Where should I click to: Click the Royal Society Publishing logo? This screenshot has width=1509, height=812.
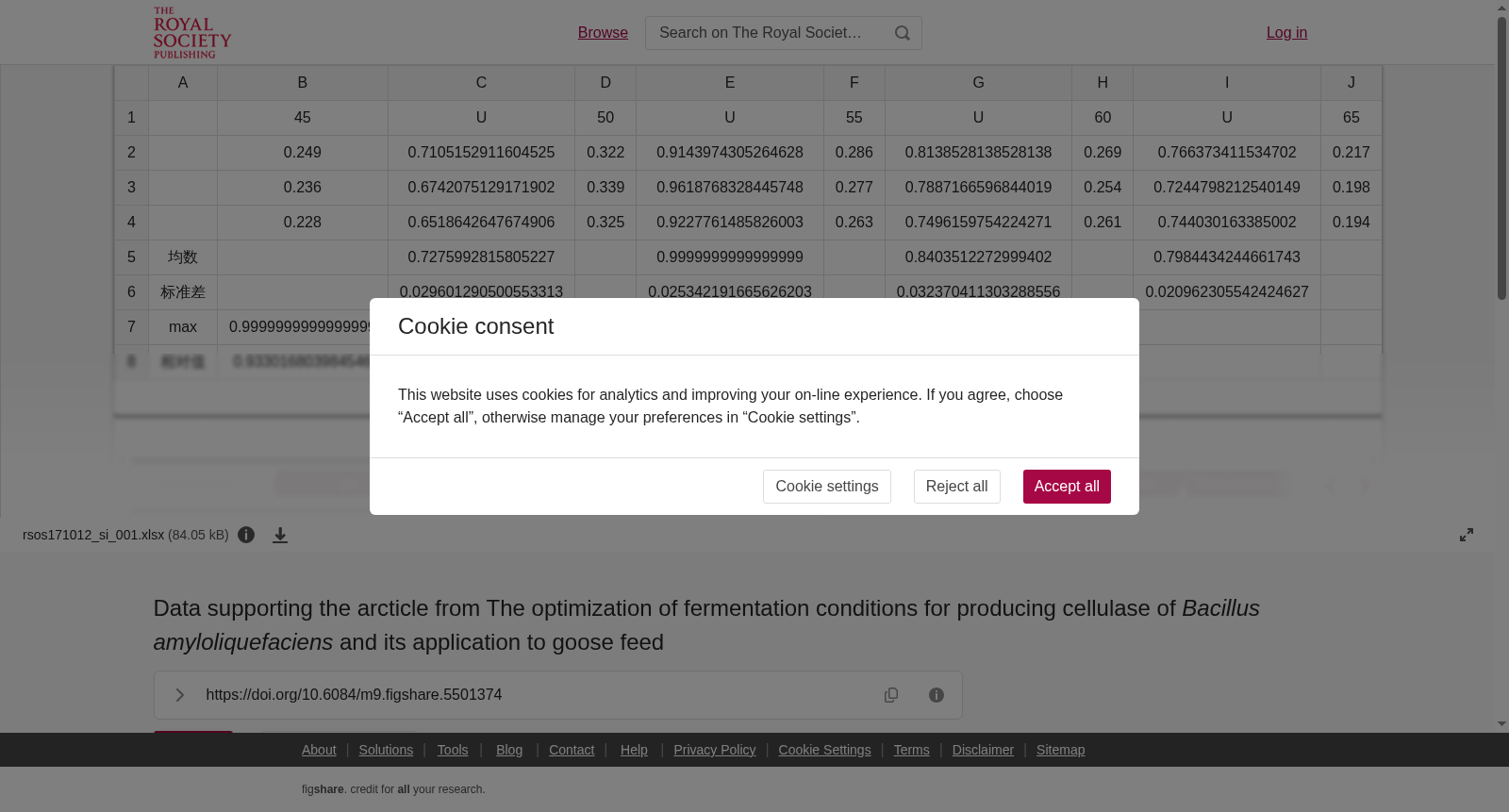tap(192, 33)
